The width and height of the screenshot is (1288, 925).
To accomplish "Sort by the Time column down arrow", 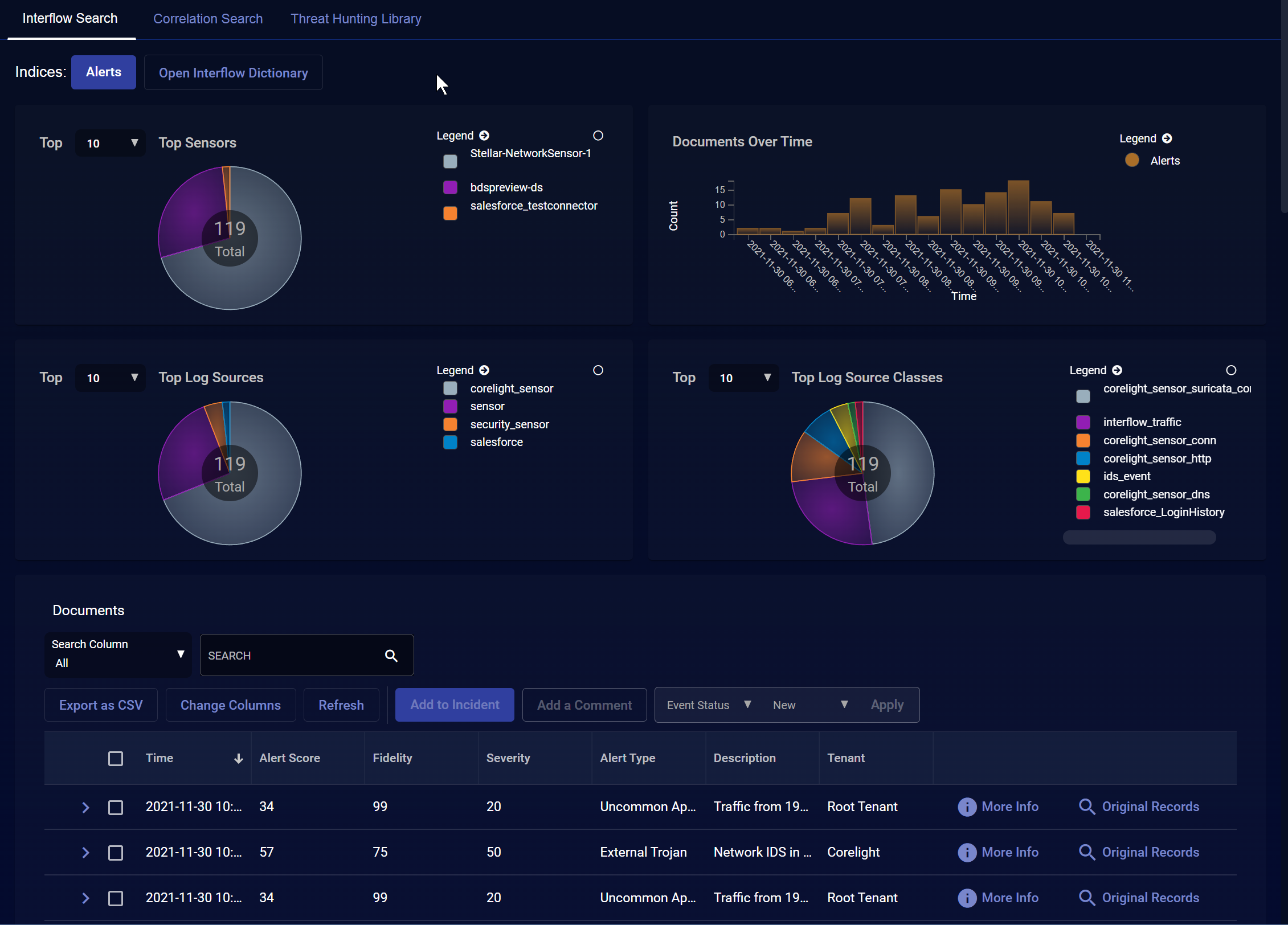I will [x=238, y=758].
